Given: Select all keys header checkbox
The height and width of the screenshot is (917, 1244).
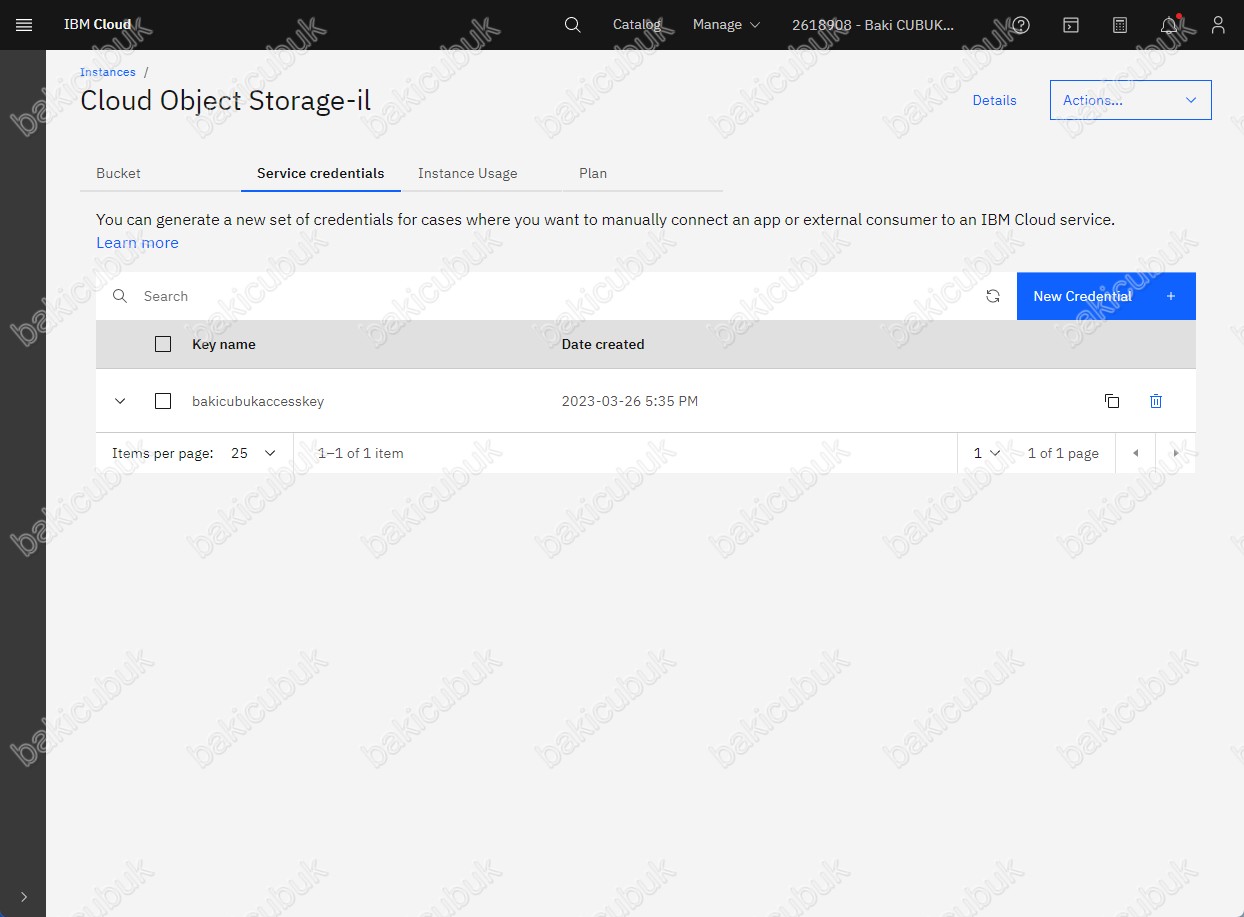Looking at the screenshot, I should [163, 344].
